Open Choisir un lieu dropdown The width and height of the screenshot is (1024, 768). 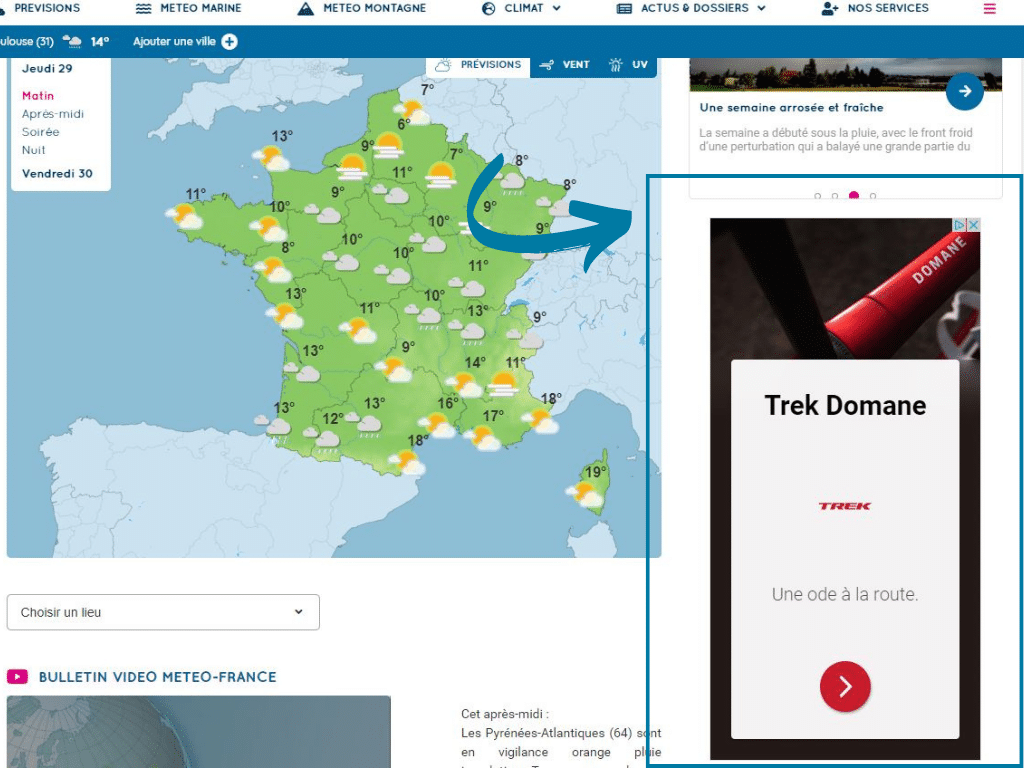pos(163,613)
